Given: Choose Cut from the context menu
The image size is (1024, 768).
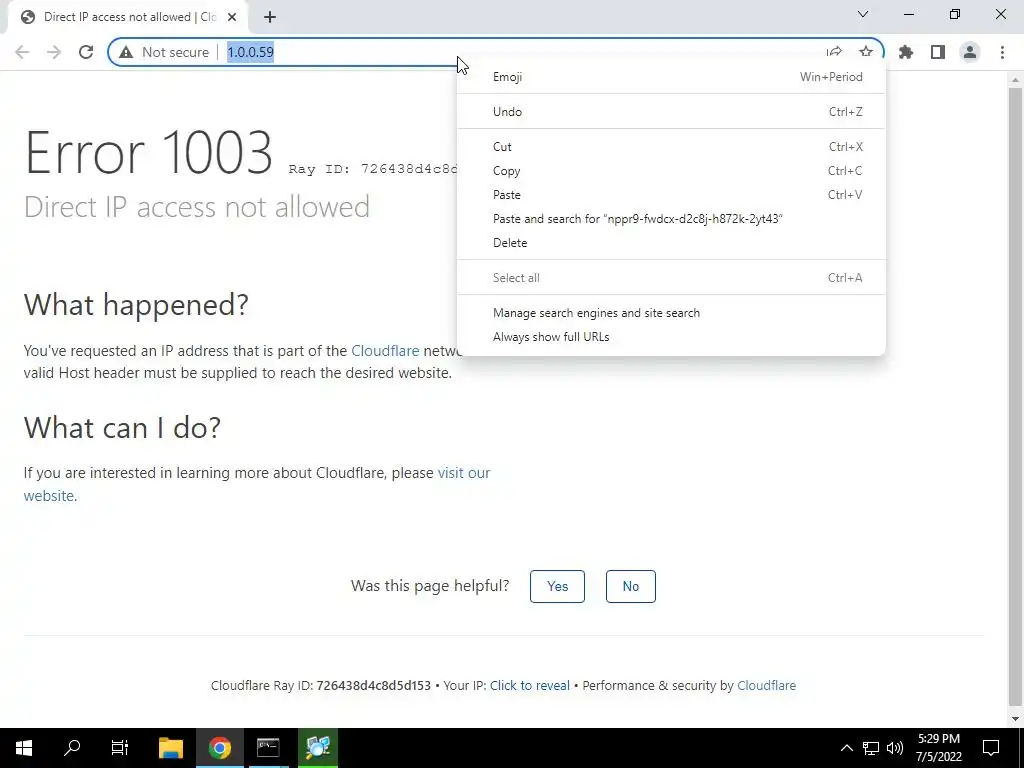Looking at the screenshot, I should coord(671,147).
